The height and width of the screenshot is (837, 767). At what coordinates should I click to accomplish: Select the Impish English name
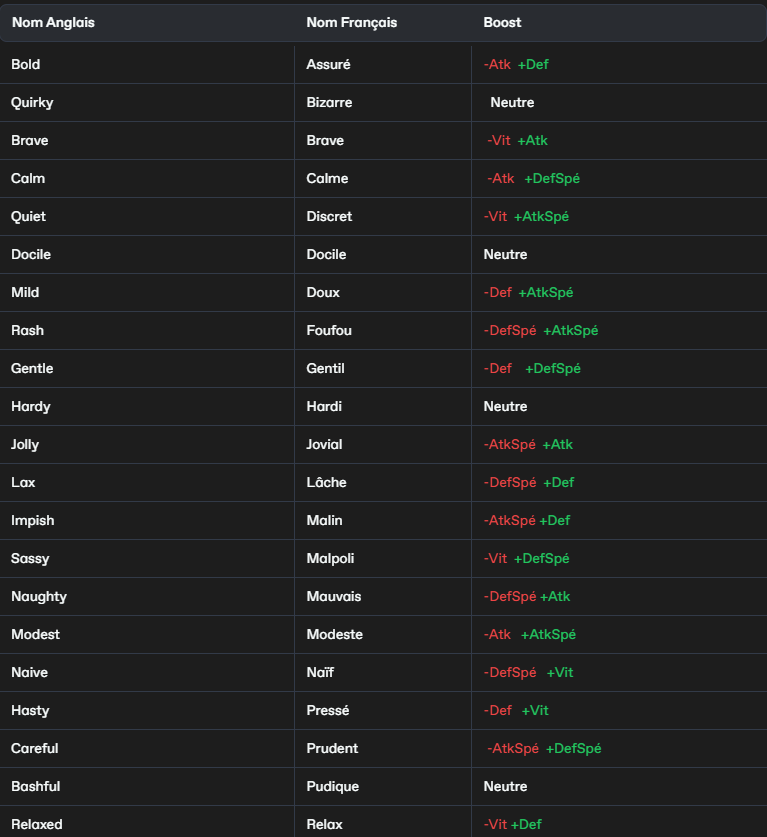click(x=33, y=520)
